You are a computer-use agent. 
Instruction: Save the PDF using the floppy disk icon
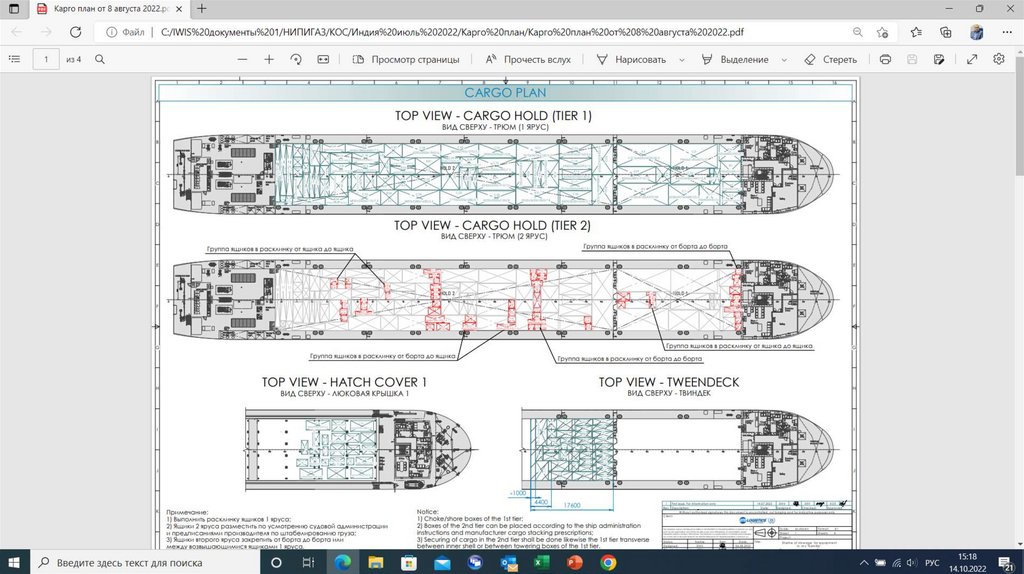912,59
